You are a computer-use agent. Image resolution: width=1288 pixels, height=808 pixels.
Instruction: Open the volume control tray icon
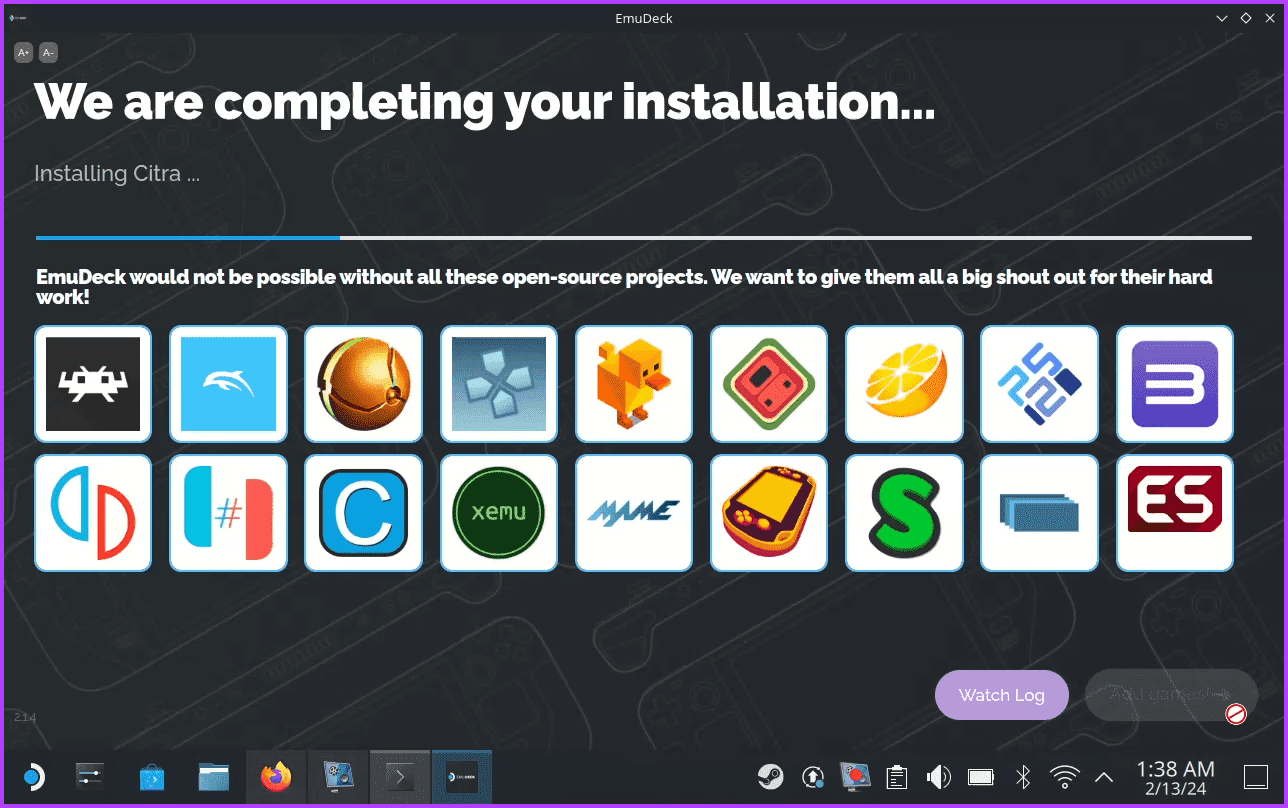938,776
